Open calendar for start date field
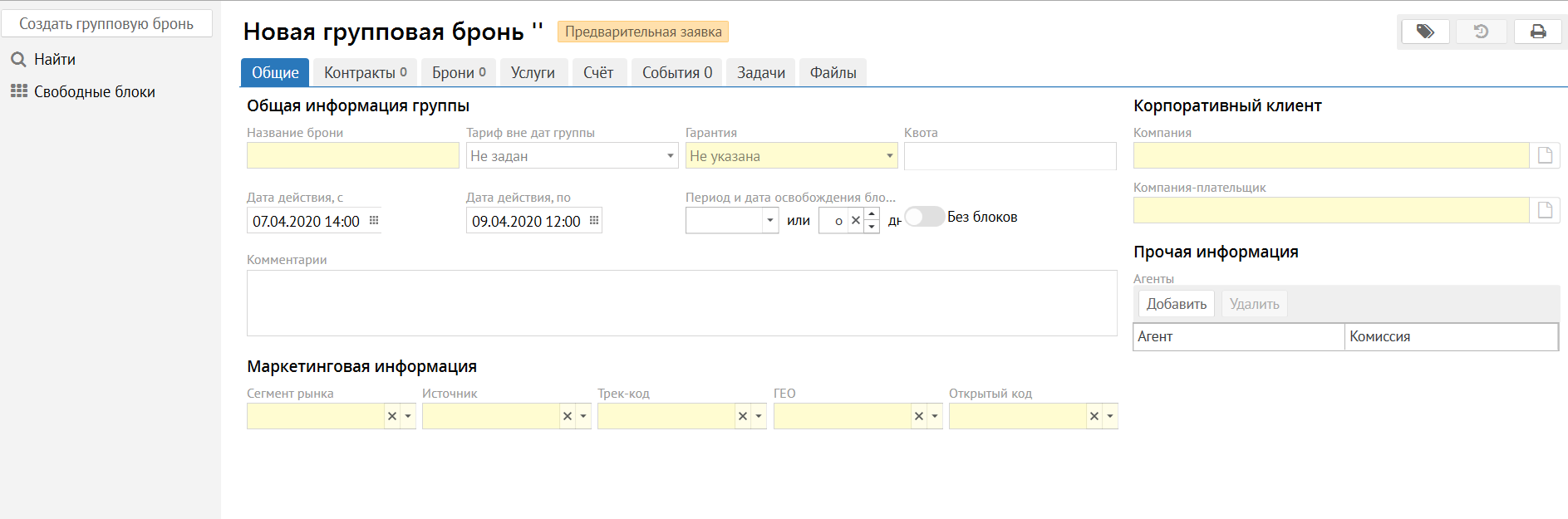Viewport: 1568px width, 519px height. [x=374, y=221]
